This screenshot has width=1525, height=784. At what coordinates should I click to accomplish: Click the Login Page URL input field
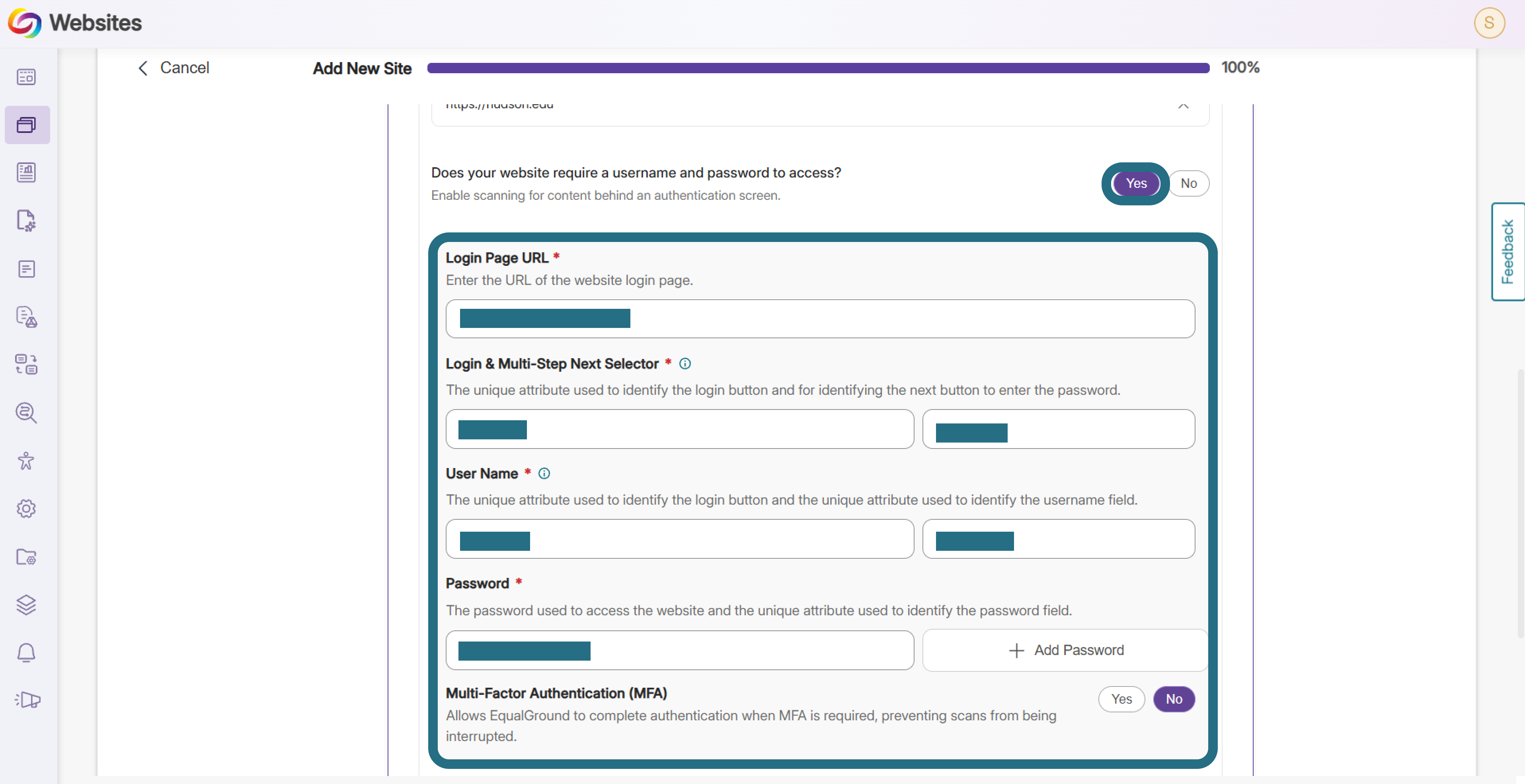(820, 318)
